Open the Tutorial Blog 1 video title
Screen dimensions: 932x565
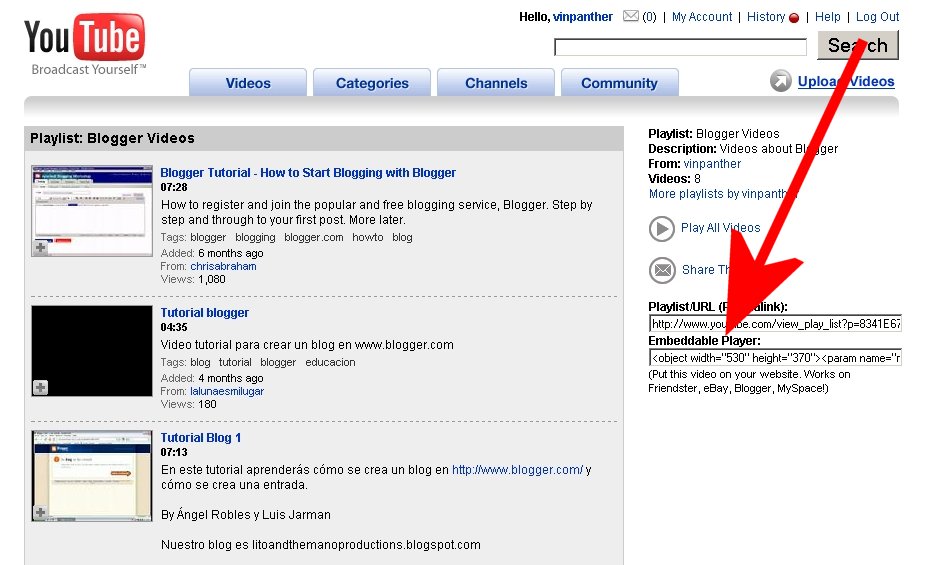[200, 438]
